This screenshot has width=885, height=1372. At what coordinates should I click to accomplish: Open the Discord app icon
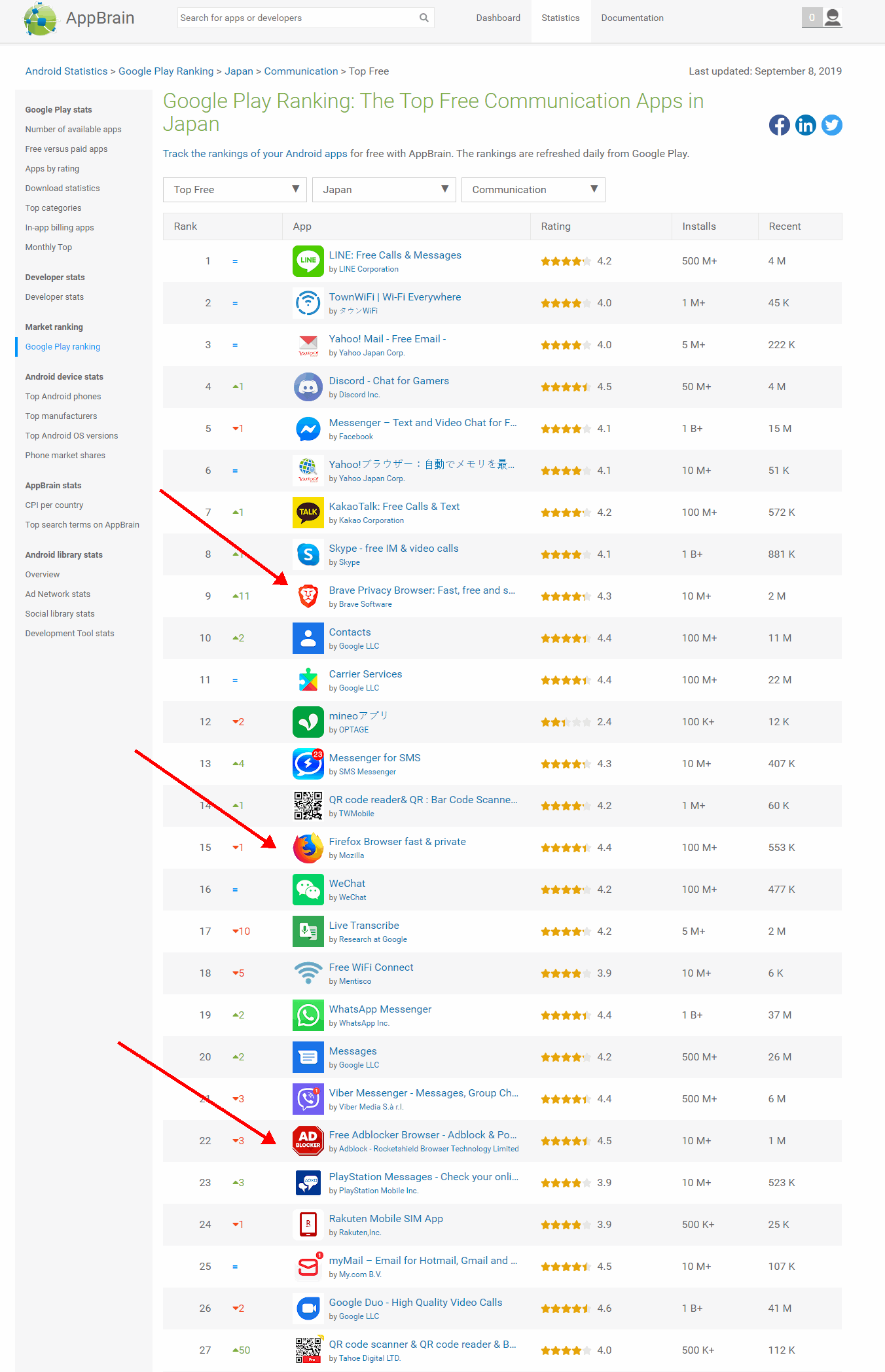coord(308,387)
